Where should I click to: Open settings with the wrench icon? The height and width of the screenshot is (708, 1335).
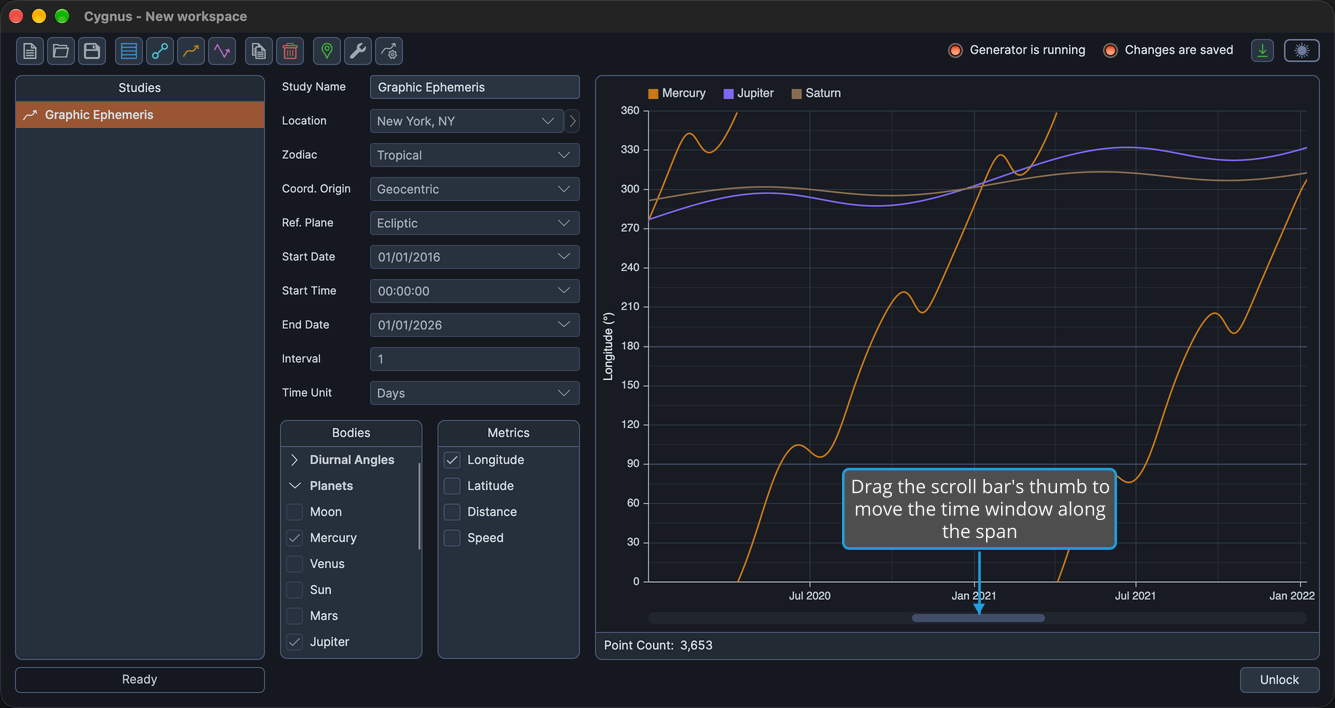click(358, 51)
